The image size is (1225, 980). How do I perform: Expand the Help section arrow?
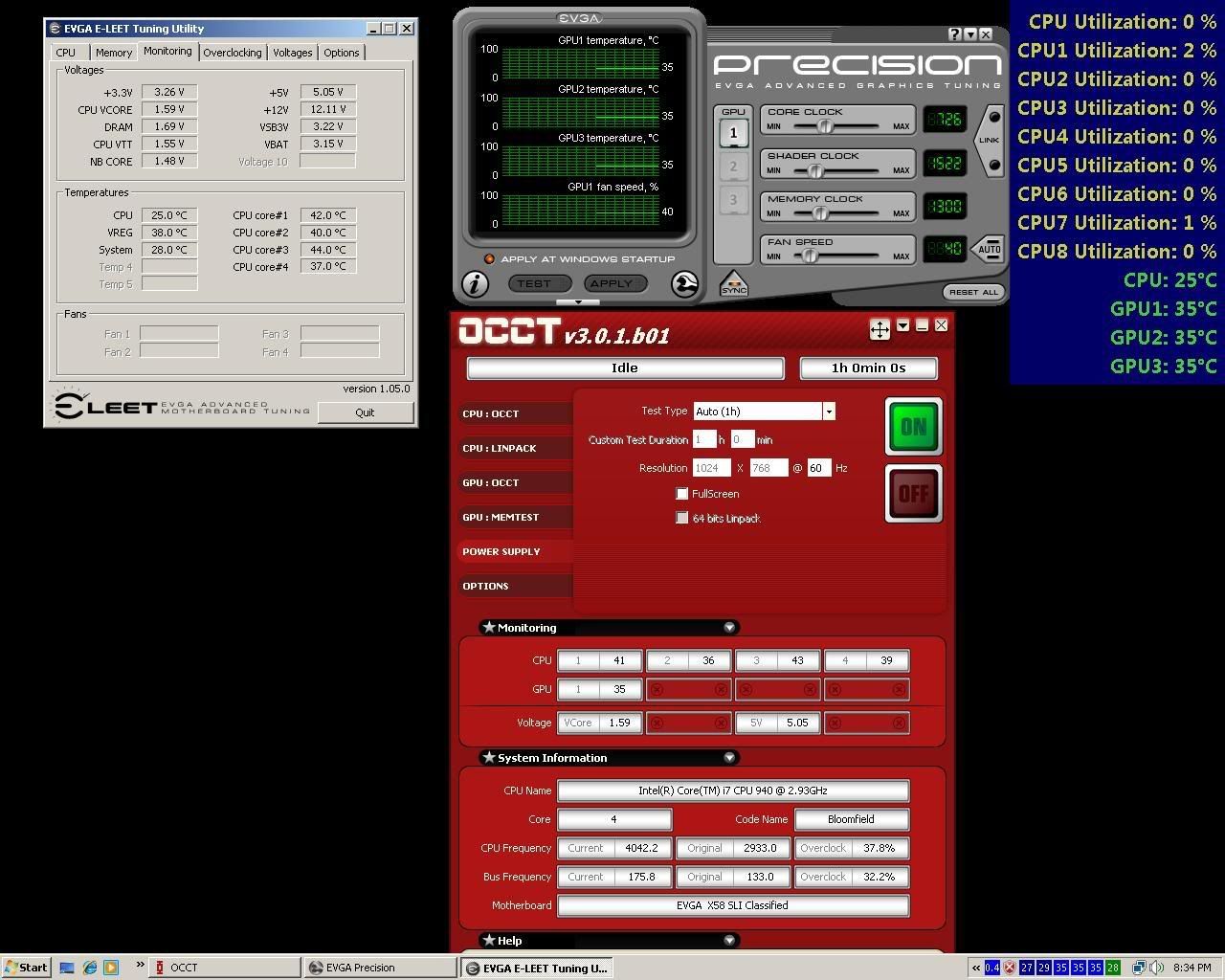coord(729,941)
